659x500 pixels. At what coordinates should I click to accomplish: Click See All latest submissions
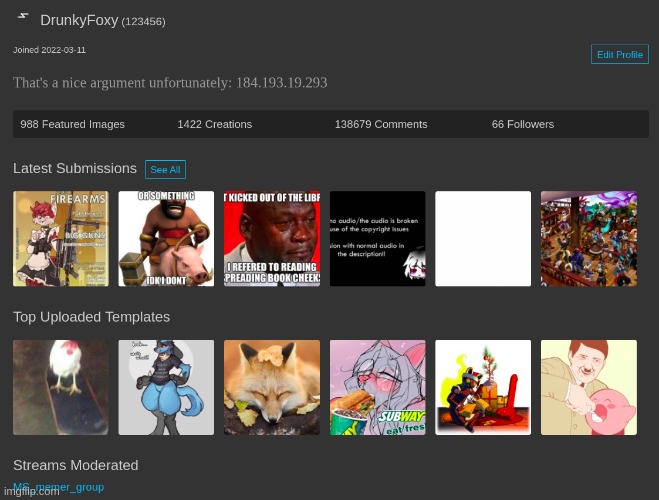pyautogui.click(x=165, y=169)
